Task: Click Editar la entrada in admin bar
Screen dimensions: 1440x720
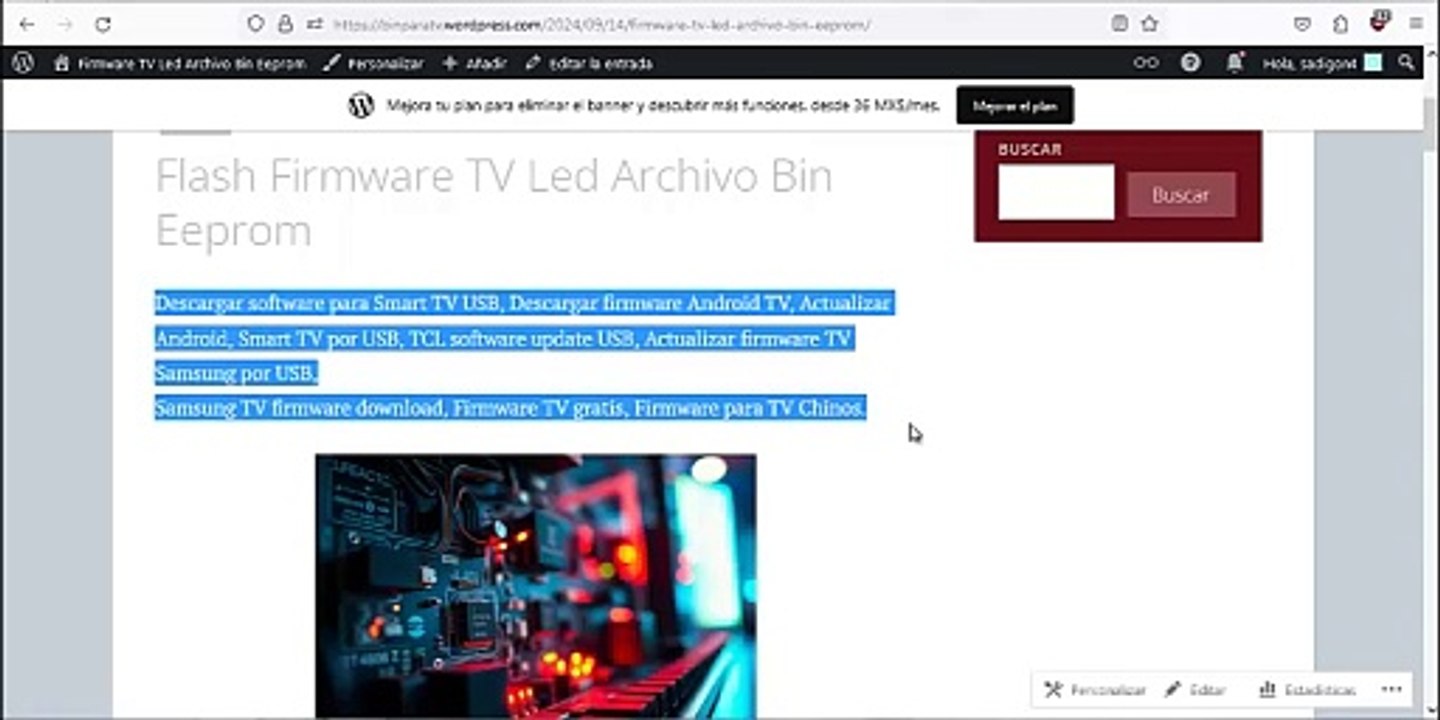Action: coord(589,63)
